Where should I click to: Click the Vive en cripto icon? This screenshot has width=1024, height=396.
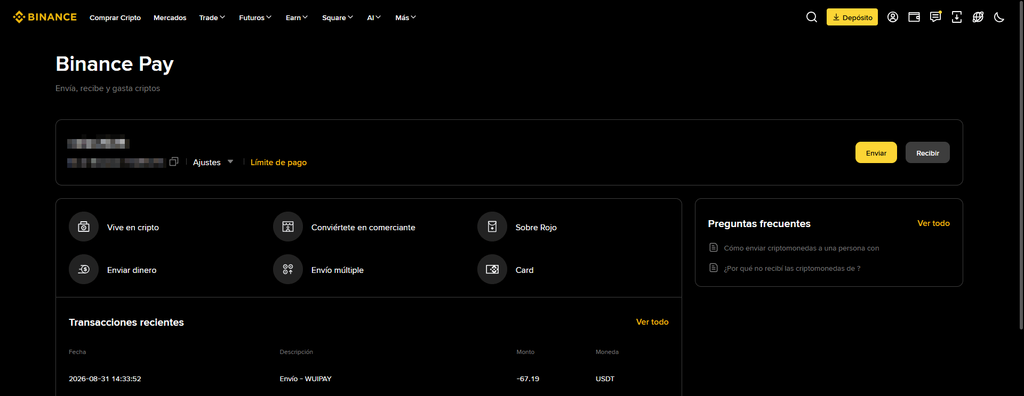(84, 227)
